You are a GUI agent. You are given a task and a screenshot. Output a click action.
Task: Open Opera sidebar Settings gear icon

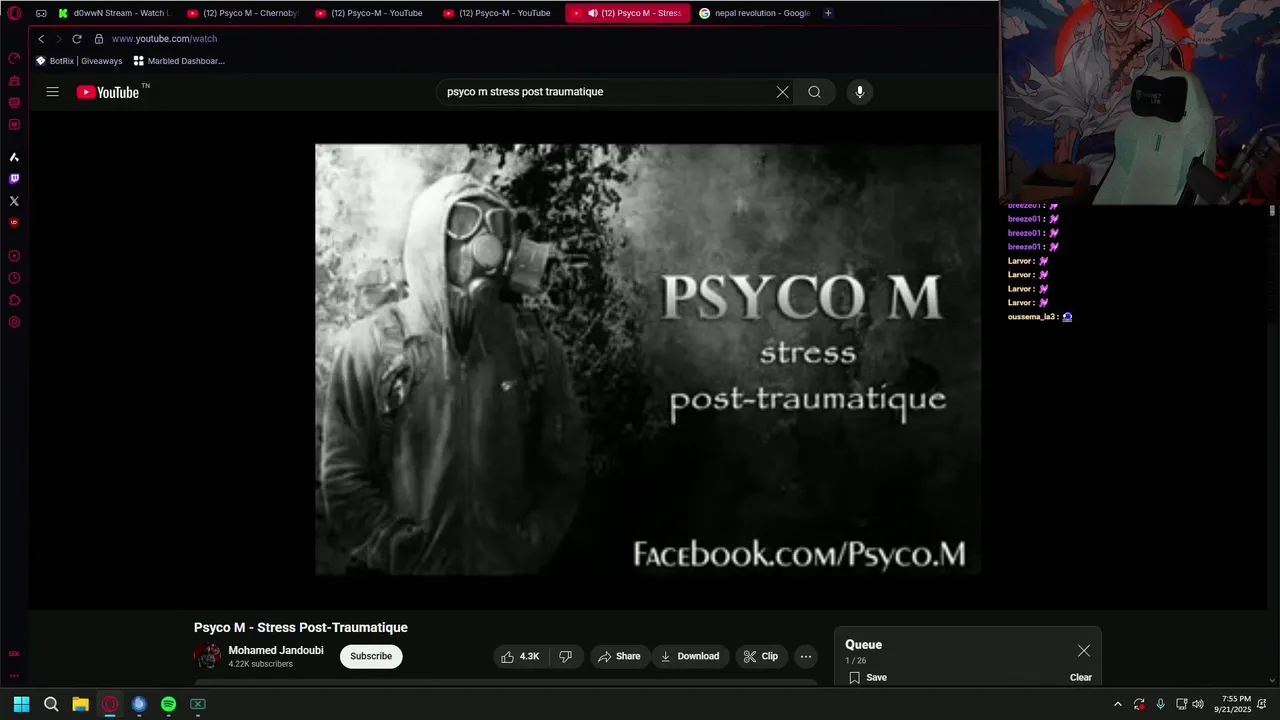pyautogui.click(x=14, y=322)
